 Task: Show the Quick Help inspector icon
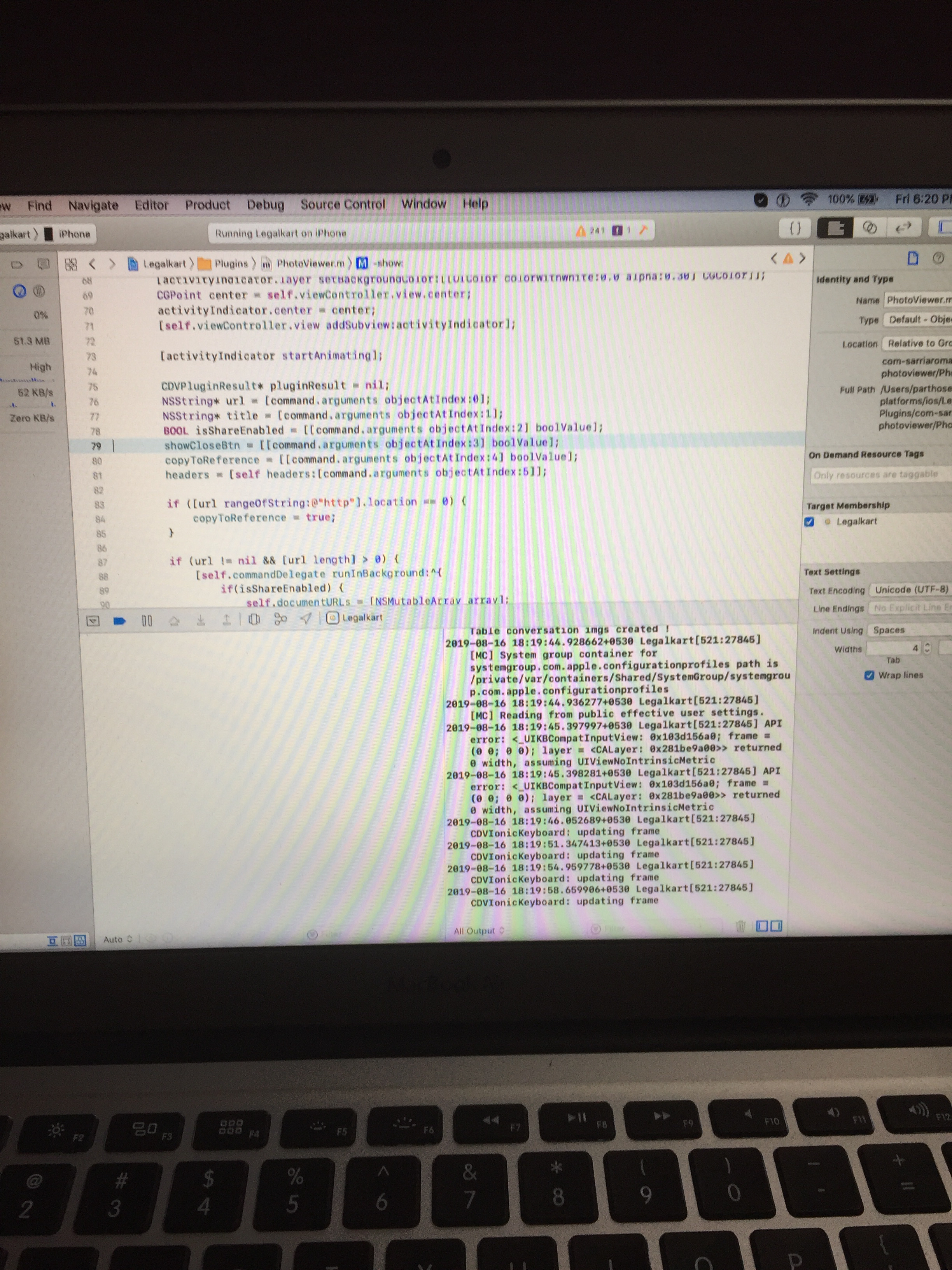[938, 258]
